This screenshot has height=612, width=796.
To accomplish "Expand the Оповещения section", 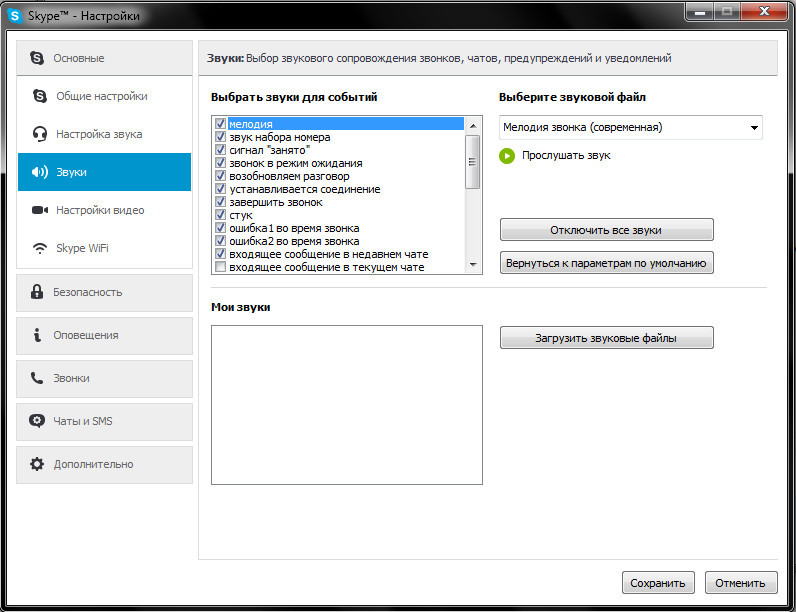I will click(x=104, y=335).
